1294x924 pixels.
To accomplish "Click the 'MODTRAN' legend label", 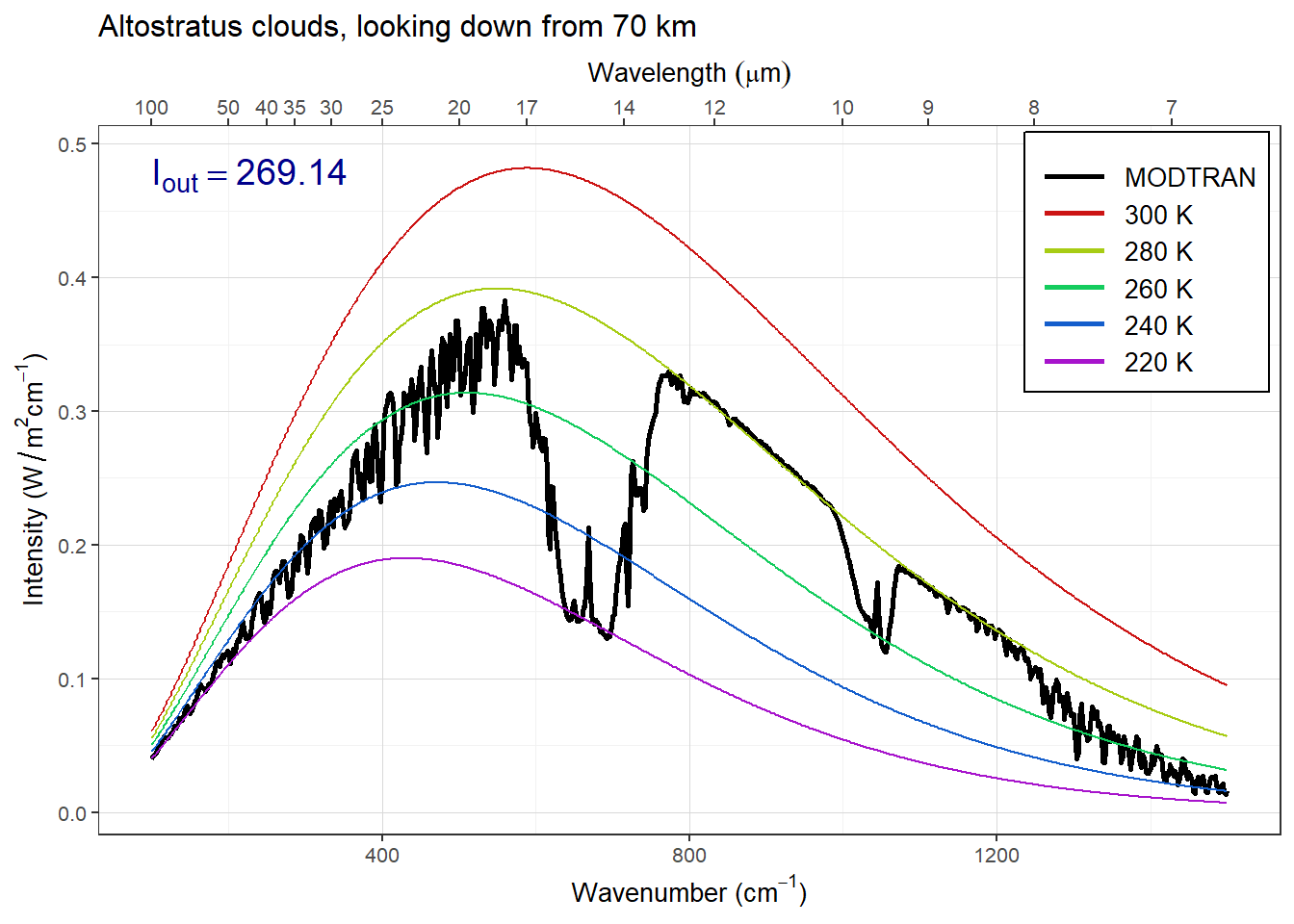I will (x=1190, y=178).
